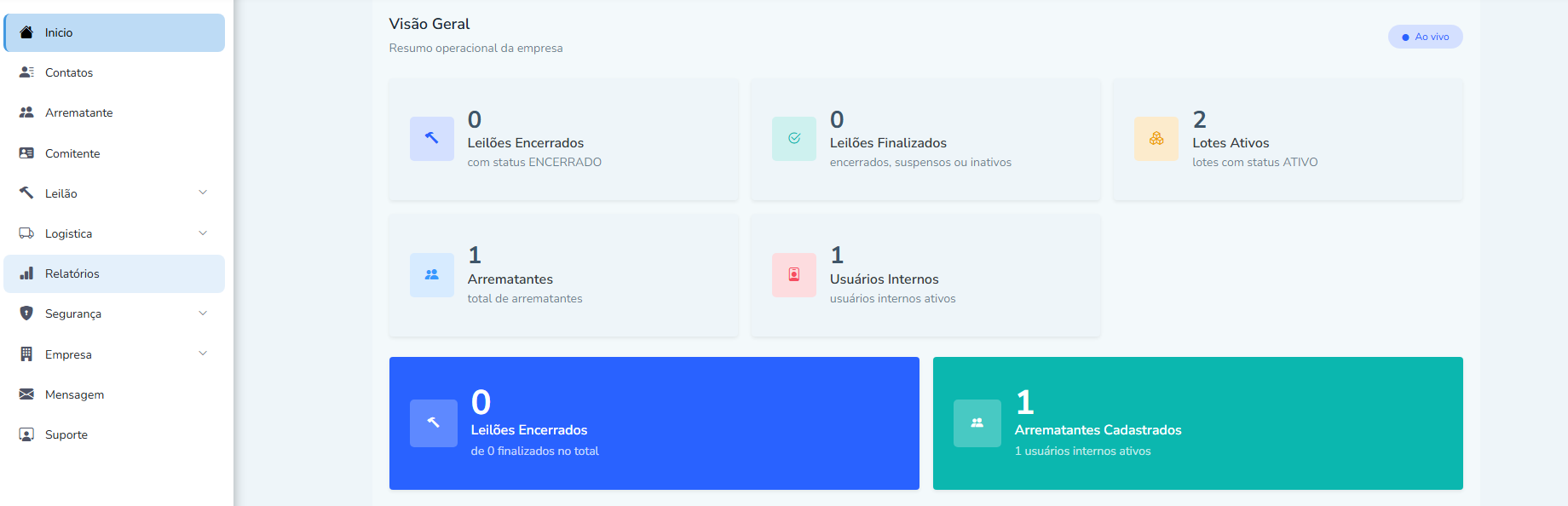Viewport: 1568px width, 506px height.
Task: Open Relatórios menu item
Action: click(x=114, y=273)
